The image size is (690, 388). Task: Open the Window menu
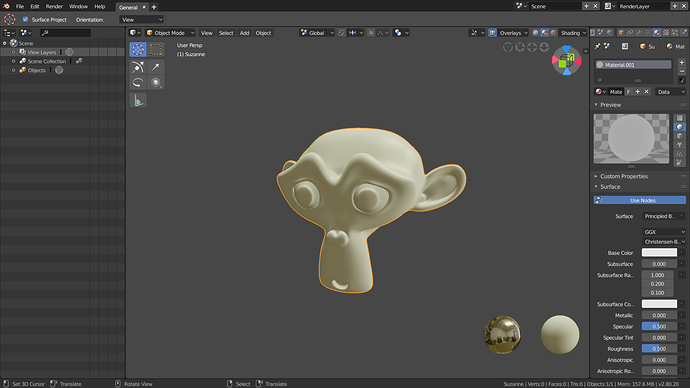tap(78, 6)
